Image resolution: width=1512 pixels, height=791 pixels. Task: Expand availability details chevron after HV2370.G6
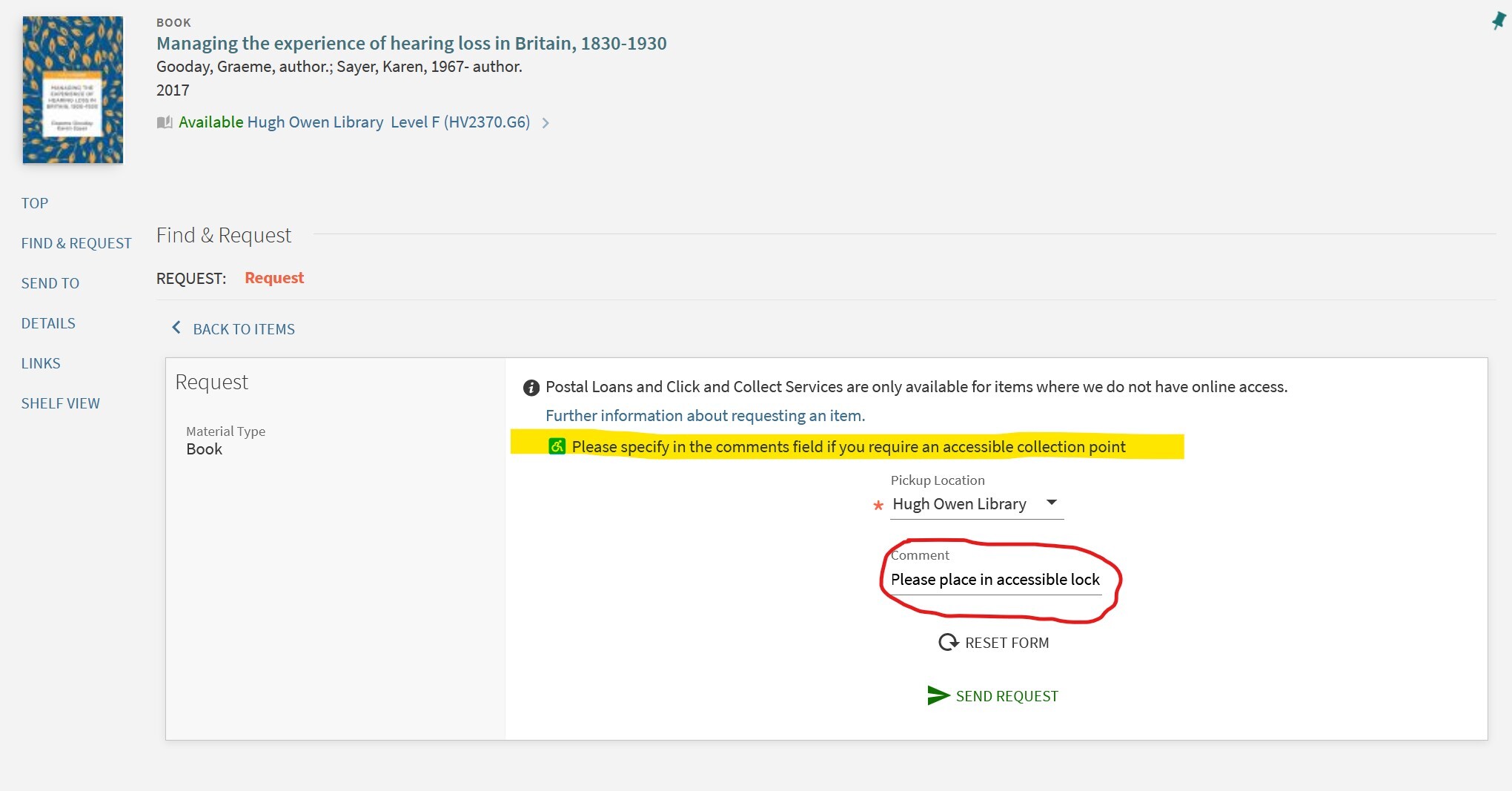point(546,123)
